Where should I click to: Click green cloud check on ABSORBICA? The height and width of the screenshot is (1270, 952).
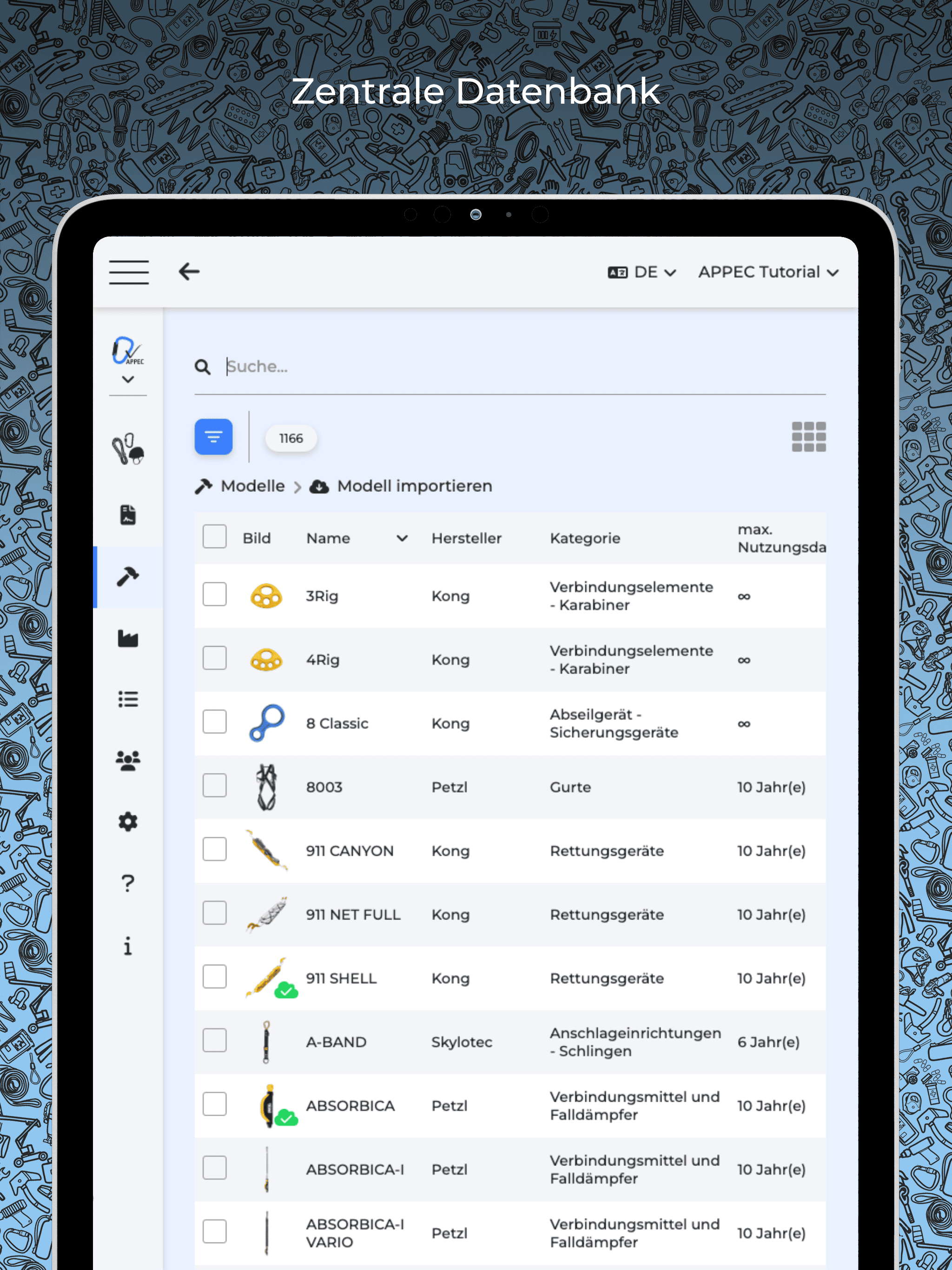point(286,1117)
